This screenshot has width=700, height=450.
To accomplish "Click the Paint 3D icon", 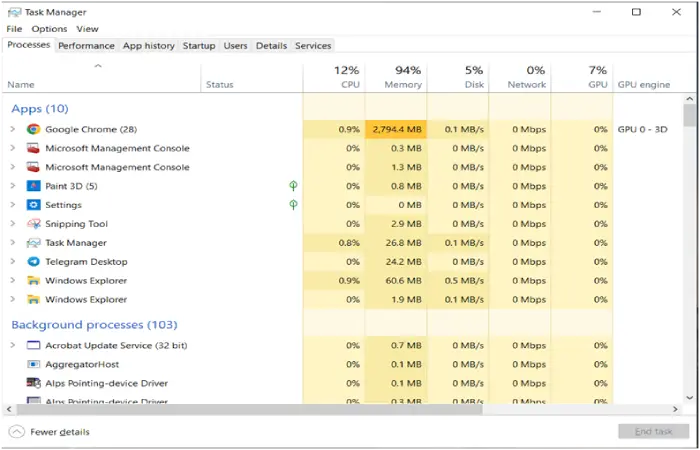I will 33,186.
